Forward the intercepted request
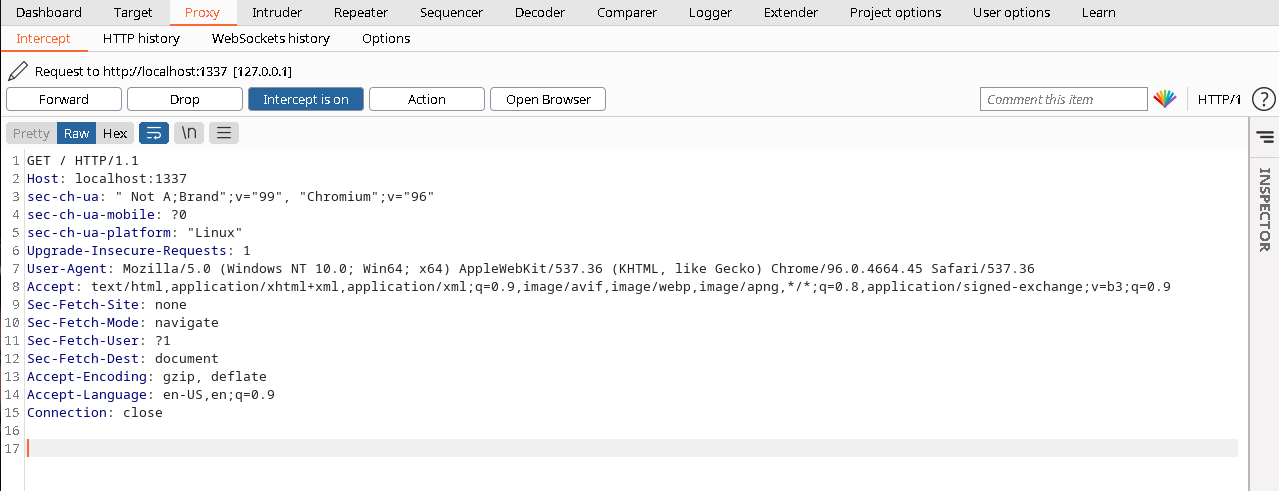1279x491 pixels. [x=64, y=99]
